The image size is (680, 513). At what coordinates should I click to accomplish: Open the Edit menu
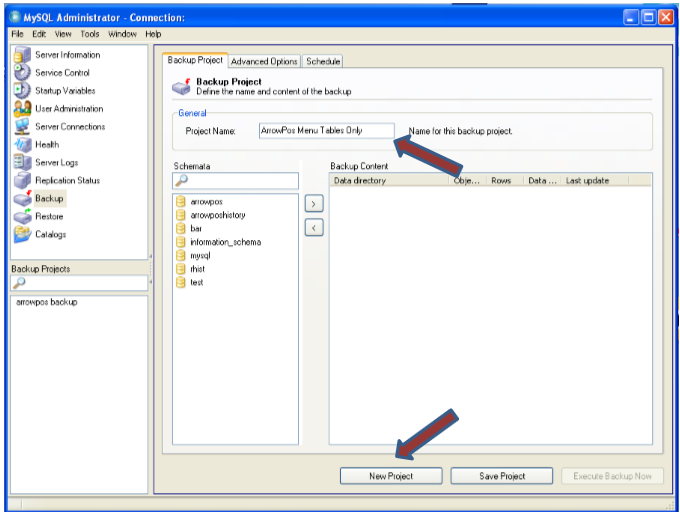coord(39,34)
